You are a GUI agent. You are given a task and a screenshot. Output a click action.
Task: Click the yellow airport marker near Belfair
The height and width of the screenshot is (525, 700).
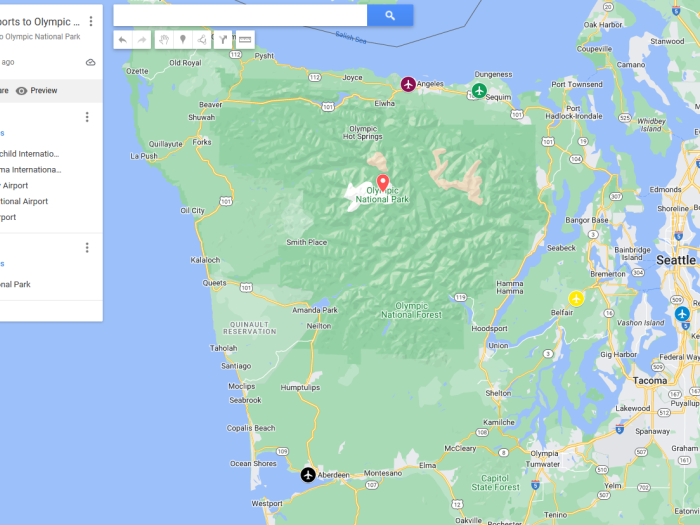pos(576,299)
